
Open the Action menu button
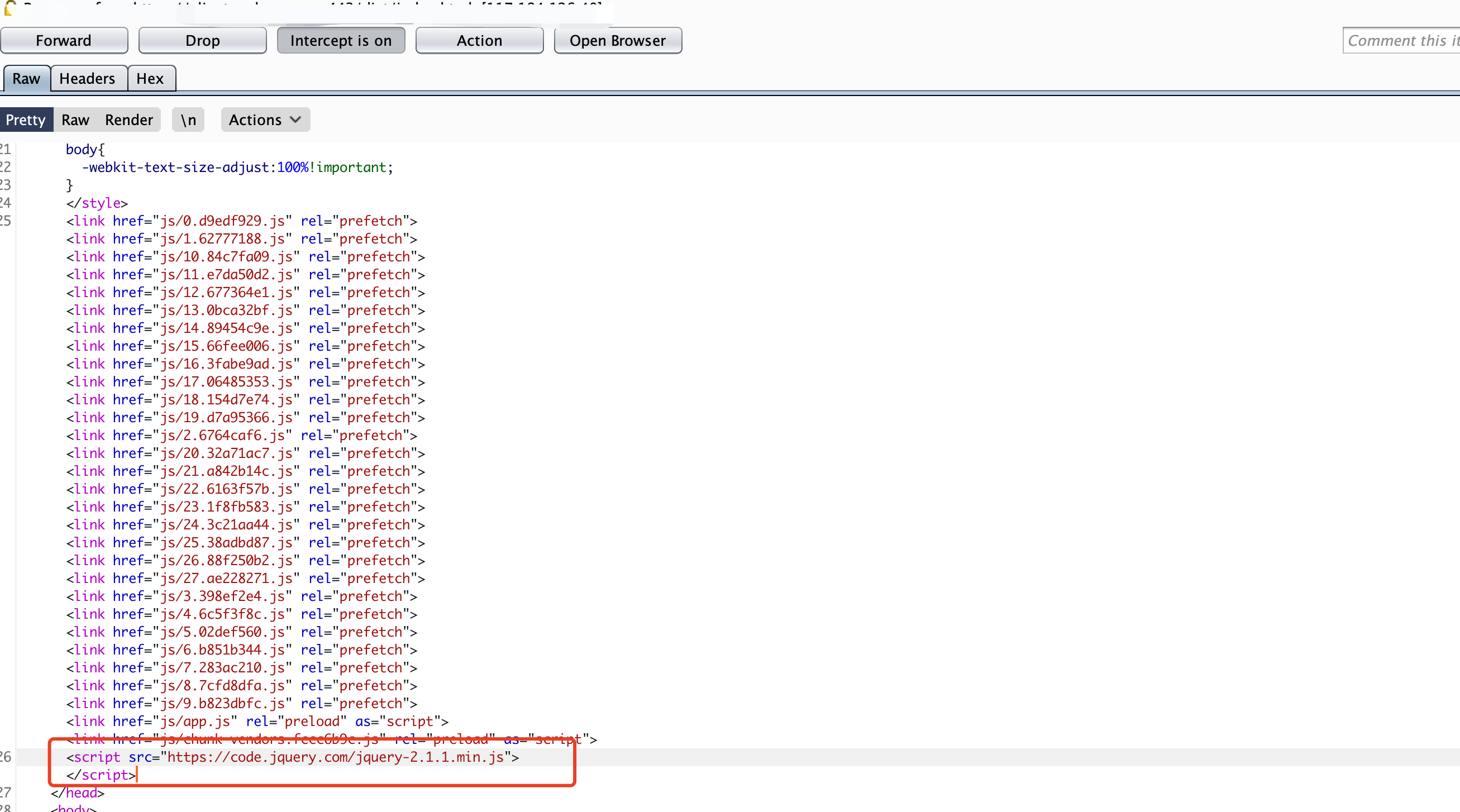[x=479, y=41]
